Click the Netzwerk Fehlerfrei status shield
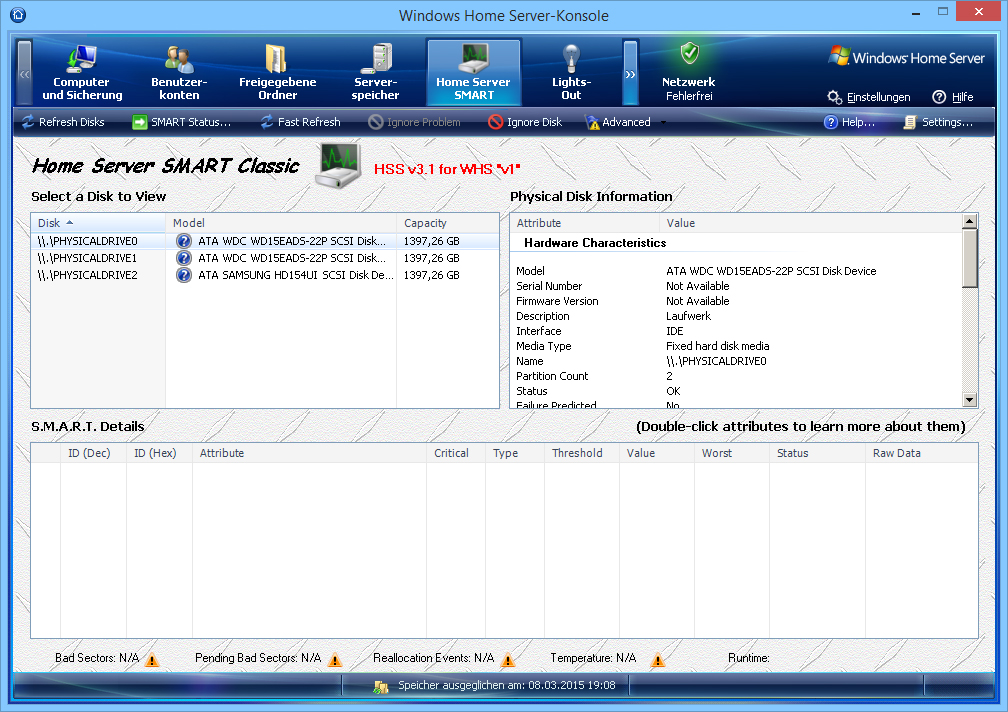Viewport: 1008px width, 712px height. coord(689,53)
